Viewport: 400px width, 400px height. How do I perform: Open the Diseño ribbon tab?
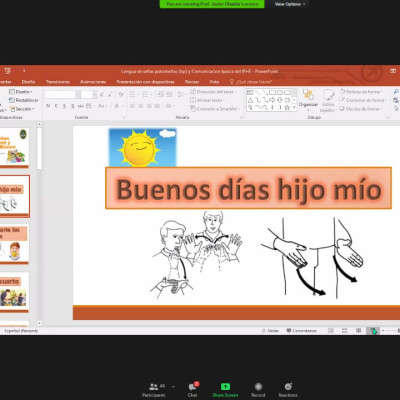pyautogui.click(x=28, y=82)
